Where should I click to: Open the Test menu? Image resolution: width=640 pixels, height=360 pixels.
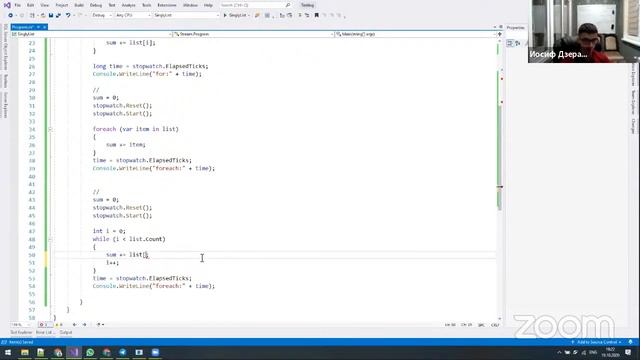pos(112,5)
